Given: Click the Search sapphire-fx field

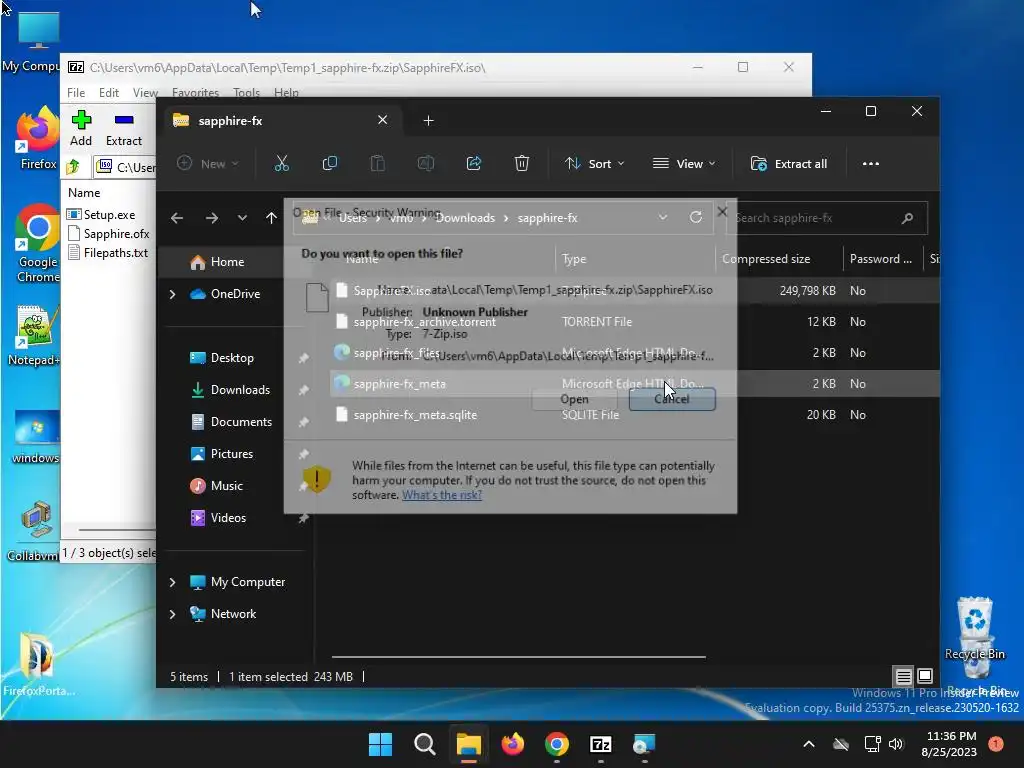Looking at the screenshot, I should coord(826,218).
